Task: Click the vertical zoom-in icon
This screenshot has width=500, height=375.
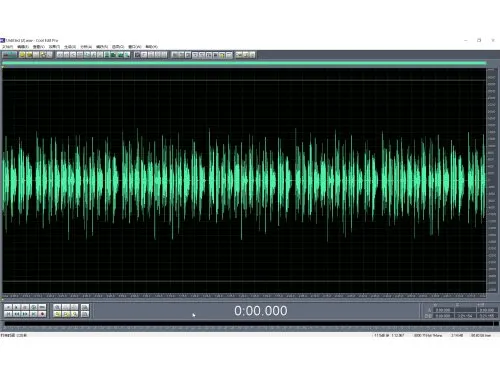Action: (85, 307)
